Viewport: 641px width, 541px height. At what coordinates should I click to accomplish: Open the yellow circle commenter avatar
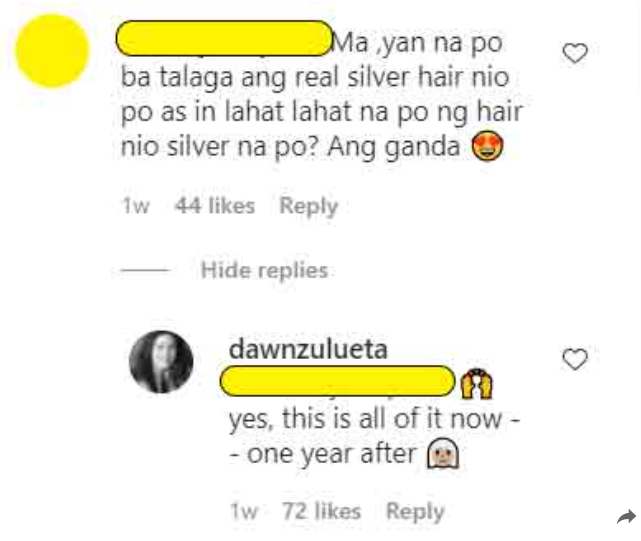pyautogui.click(x=52, y=51)
